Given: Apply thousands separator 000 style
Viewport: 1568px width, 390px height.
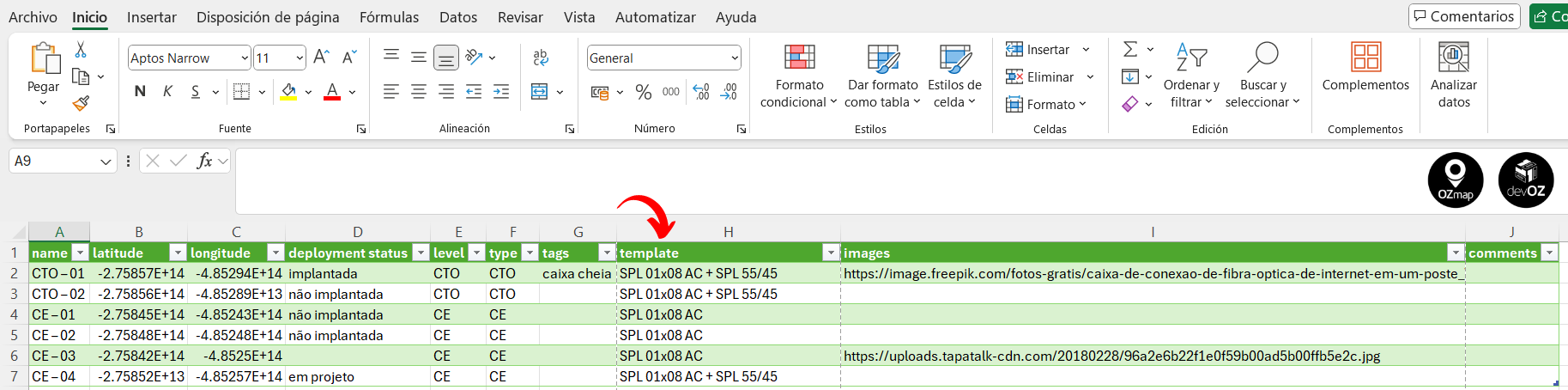Looking at the screenshot, I should point(671,92).
